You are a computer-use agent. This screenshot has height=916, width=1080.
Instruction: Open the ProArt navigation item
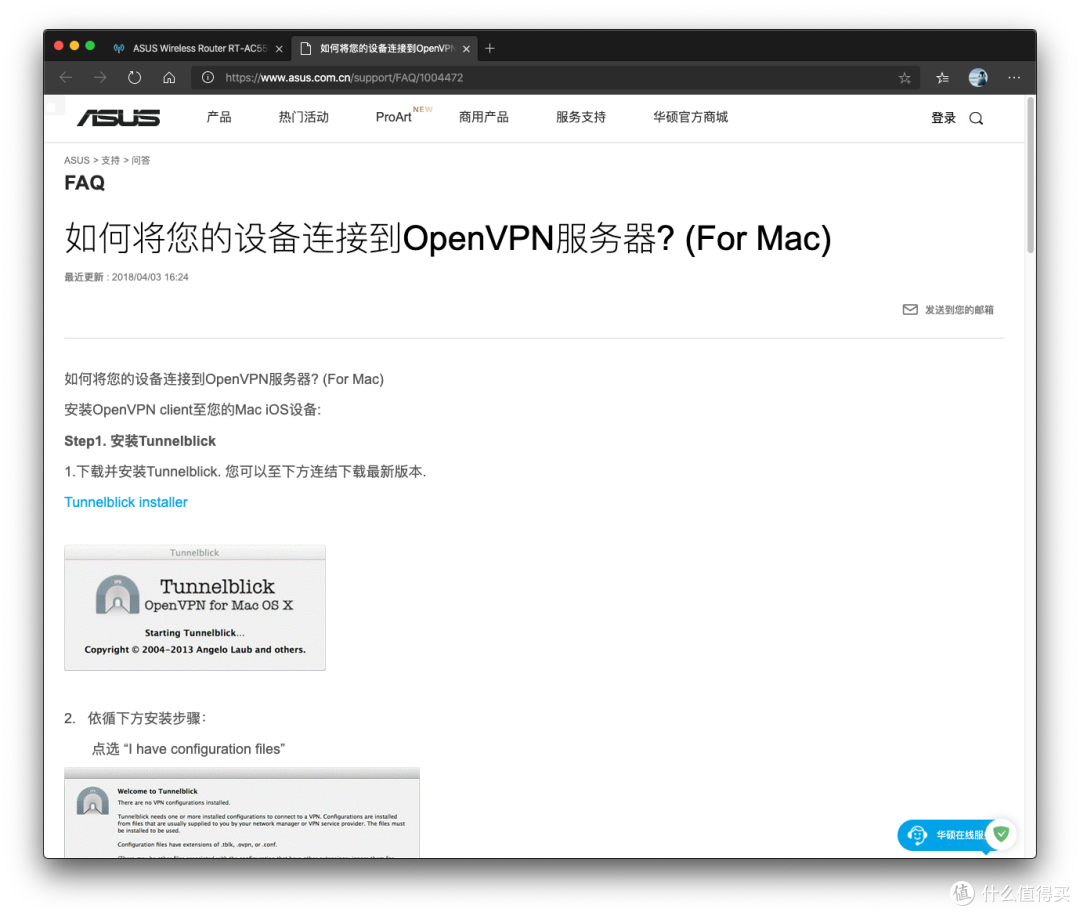pyautogui.click(x=394, y=117)
